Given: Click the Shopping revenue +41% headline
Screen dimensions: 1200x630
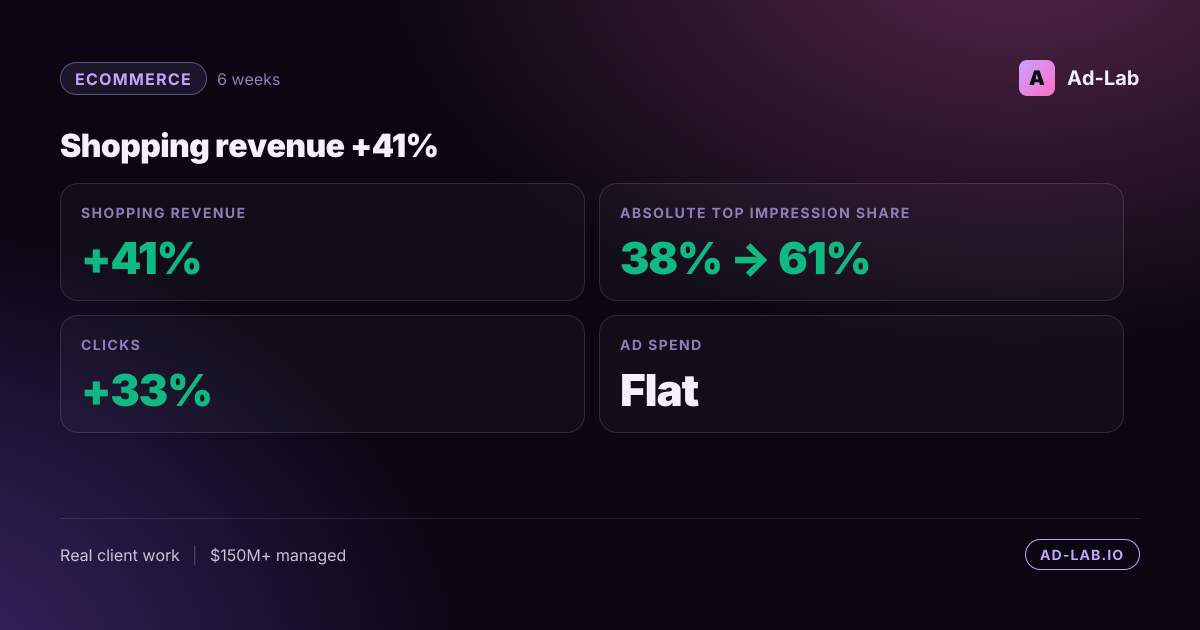Looking at the screenshot, I should (249, 146).
